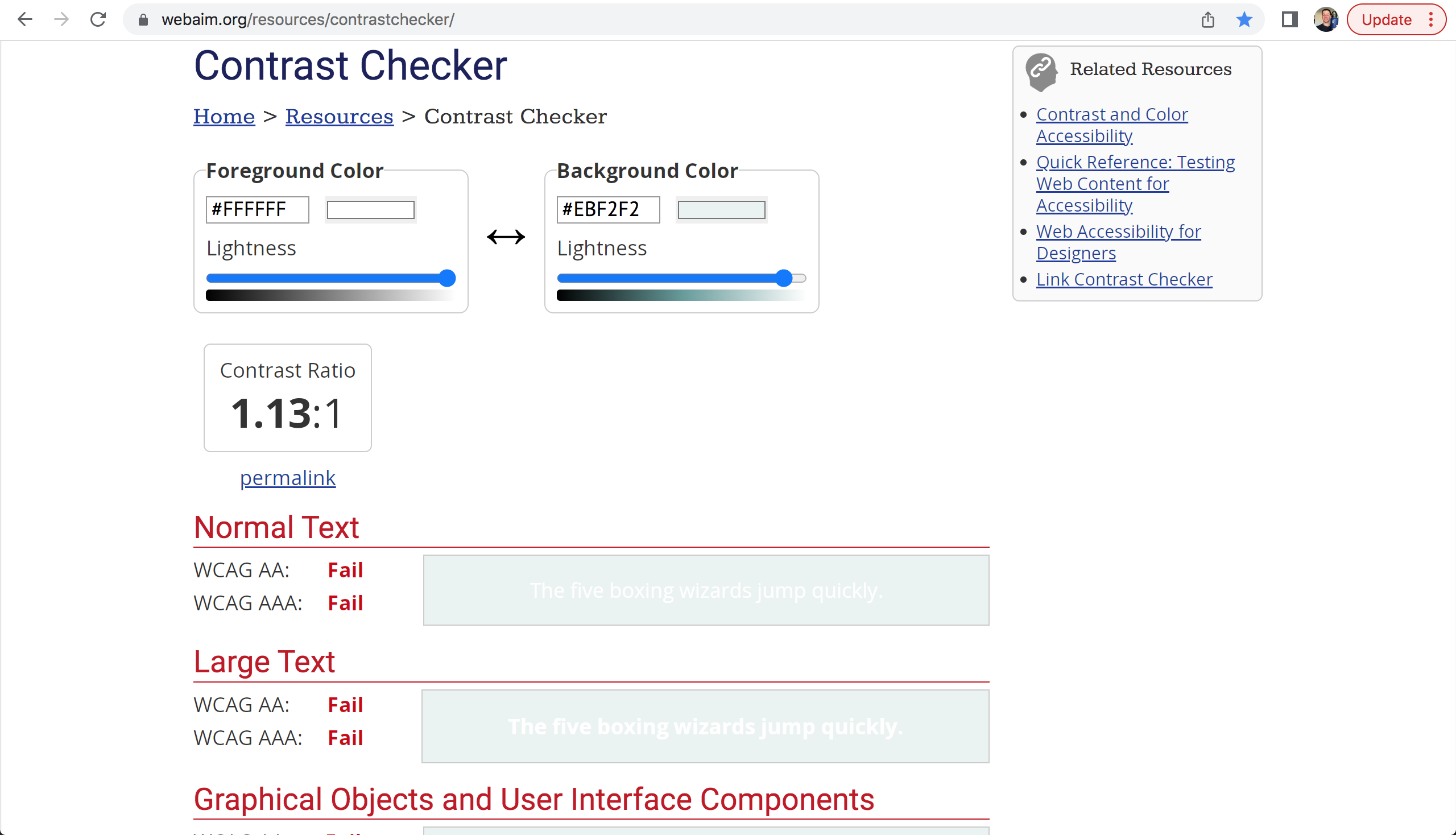The height and width of the screenshot is (835, 1456).
Task: Open the permalink link
Action: (x=287, y=478)
